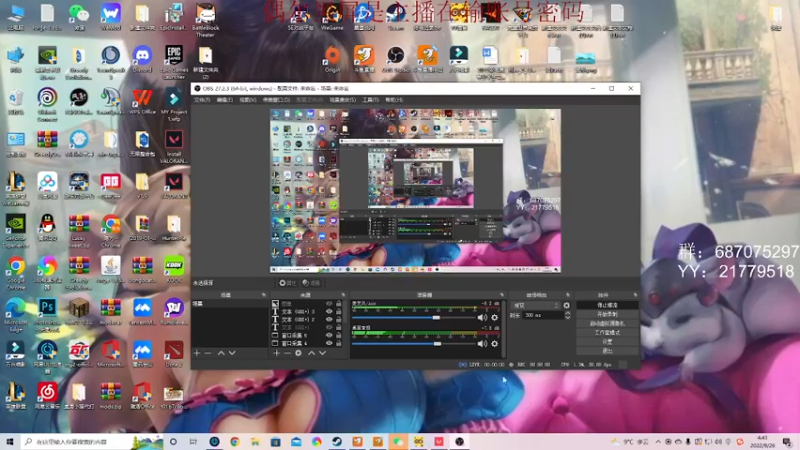This screenshot has width=800, height=450.
Task: Mute the 桌面音频 speaker icon
Action: (482, 344)
